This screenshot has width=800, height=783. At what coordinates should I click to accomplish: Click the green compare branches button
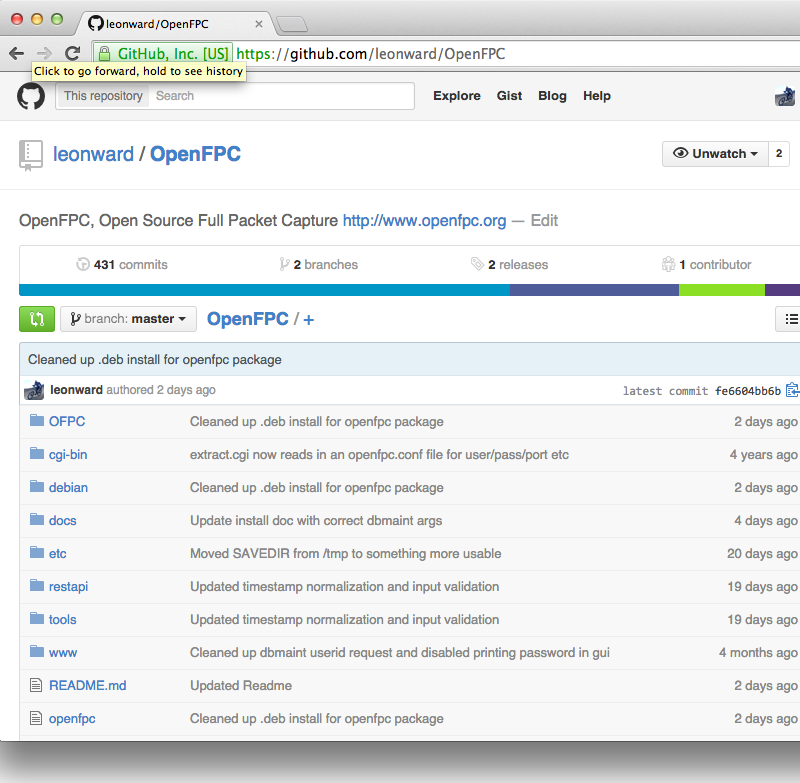click(37, 319)
